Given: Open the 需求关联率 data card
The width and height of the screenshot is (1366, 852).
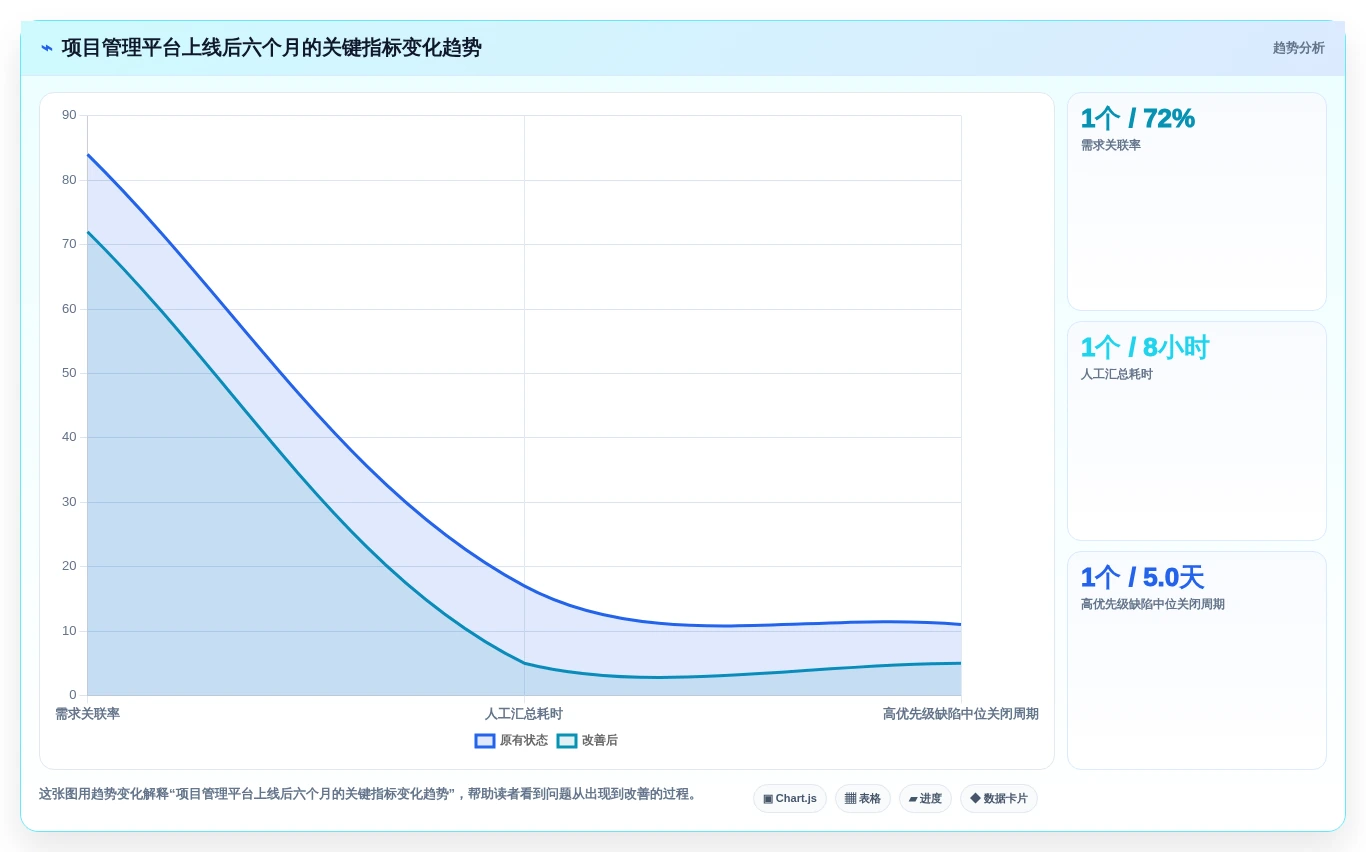Looking at the screenshot, I should (1197, 201).
